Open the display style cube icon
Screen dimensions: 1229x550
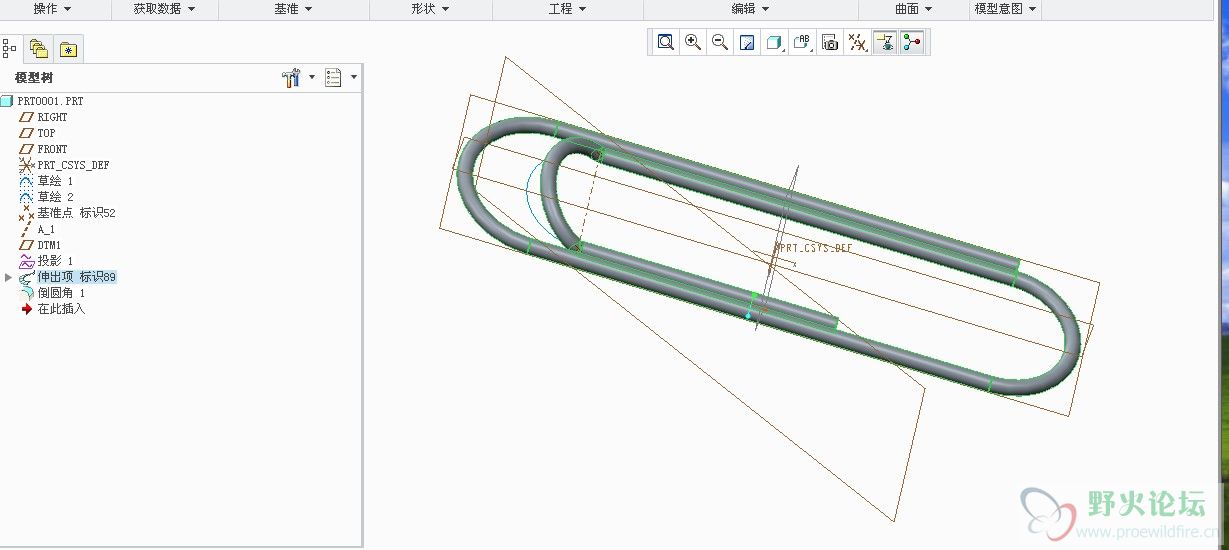[x=774, y=42]
